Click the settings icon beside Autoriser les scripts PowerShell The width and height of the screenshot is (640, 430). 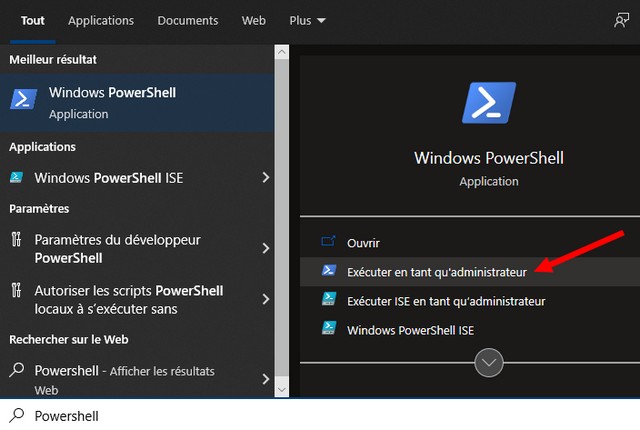click(x=16, y=290)
